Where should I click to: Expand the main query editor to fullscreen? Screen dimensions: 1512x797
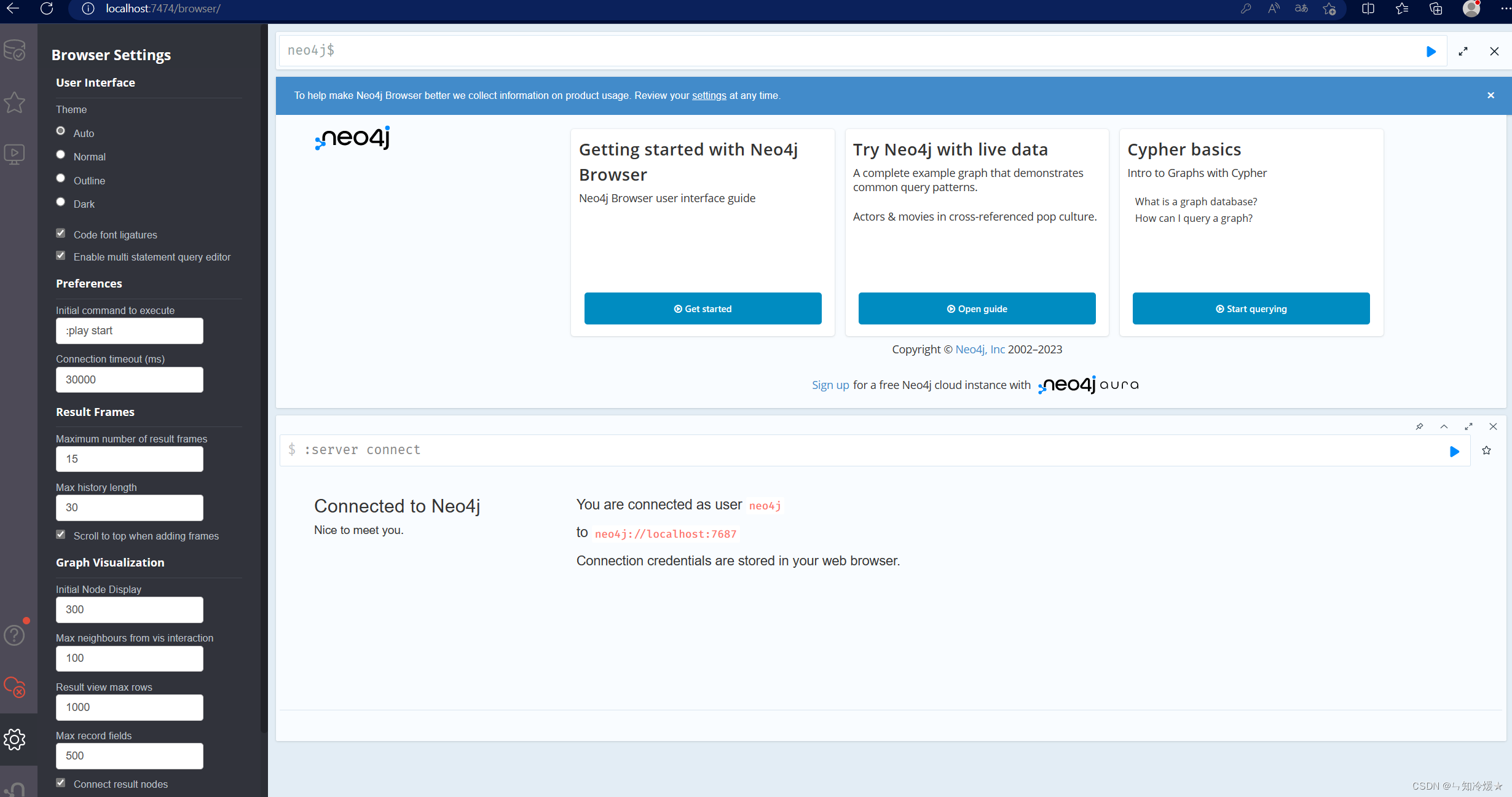[1463, 52]
